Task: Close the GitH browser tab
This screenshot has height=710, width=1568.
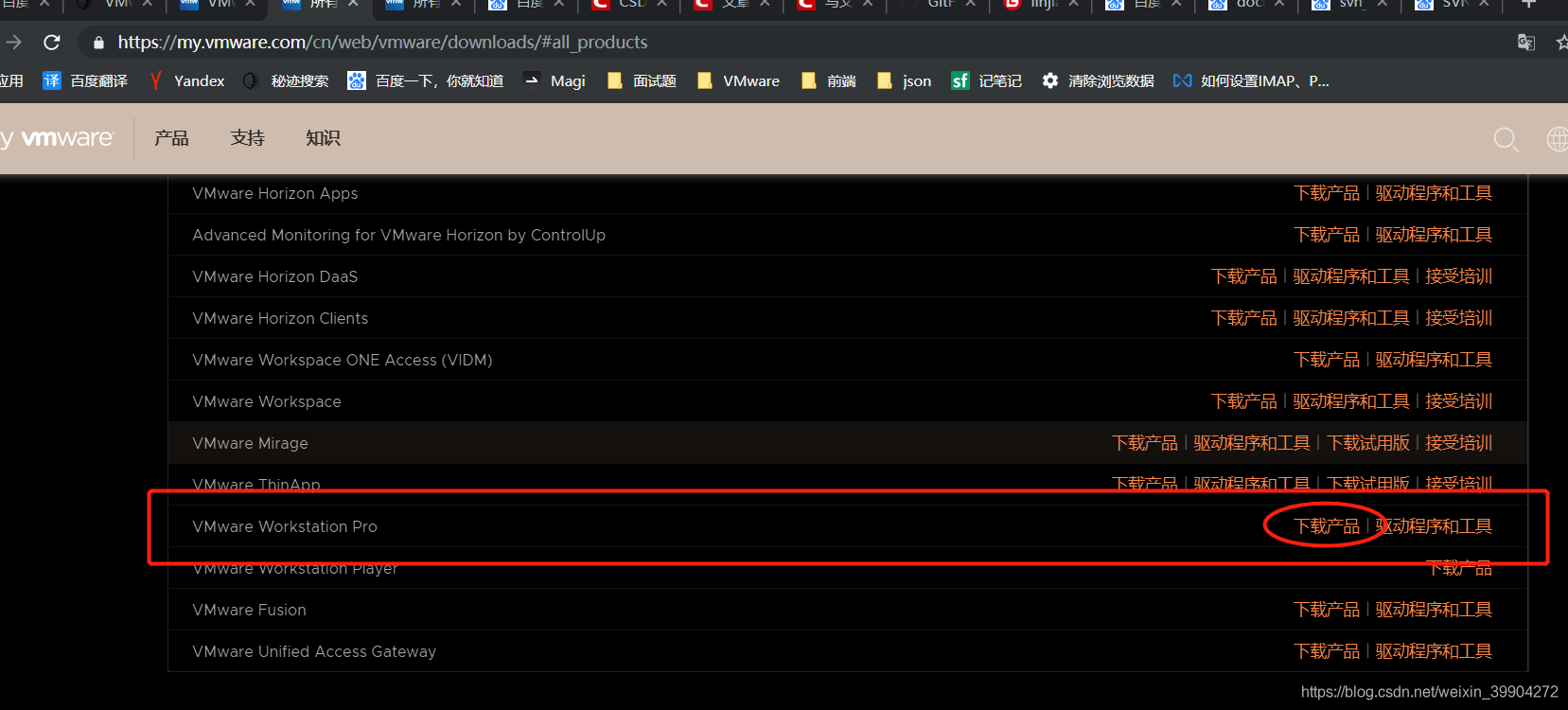Action: [971, 4]
